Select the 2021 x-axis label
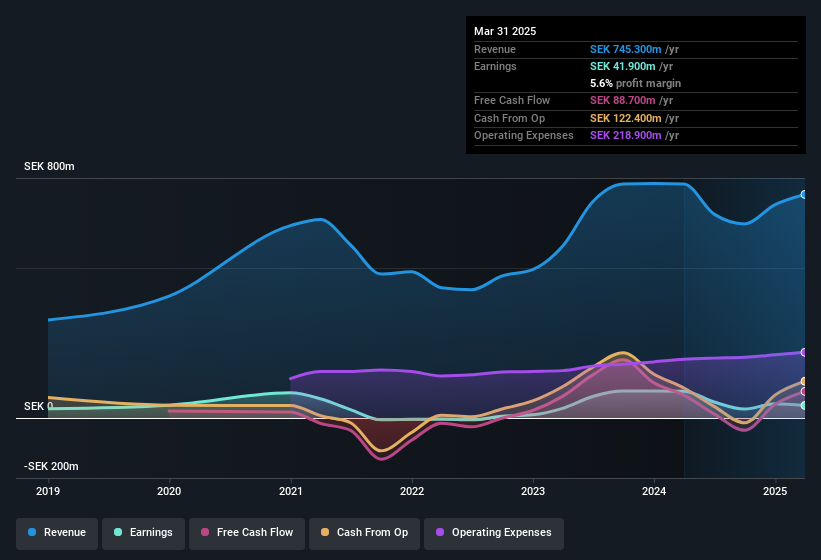821x560 pixels. pos(291,491)
